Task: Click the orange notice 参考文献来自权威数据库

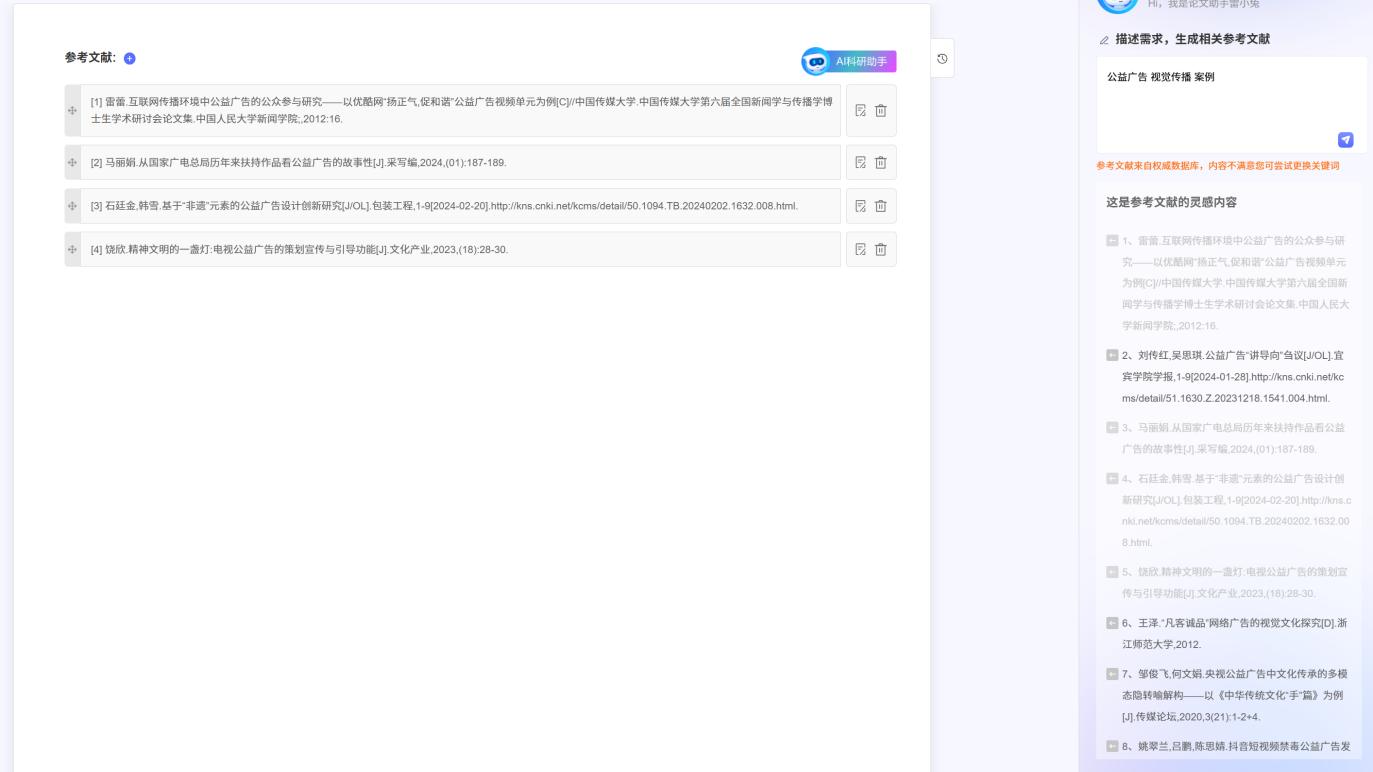Action: point(1217,166)
